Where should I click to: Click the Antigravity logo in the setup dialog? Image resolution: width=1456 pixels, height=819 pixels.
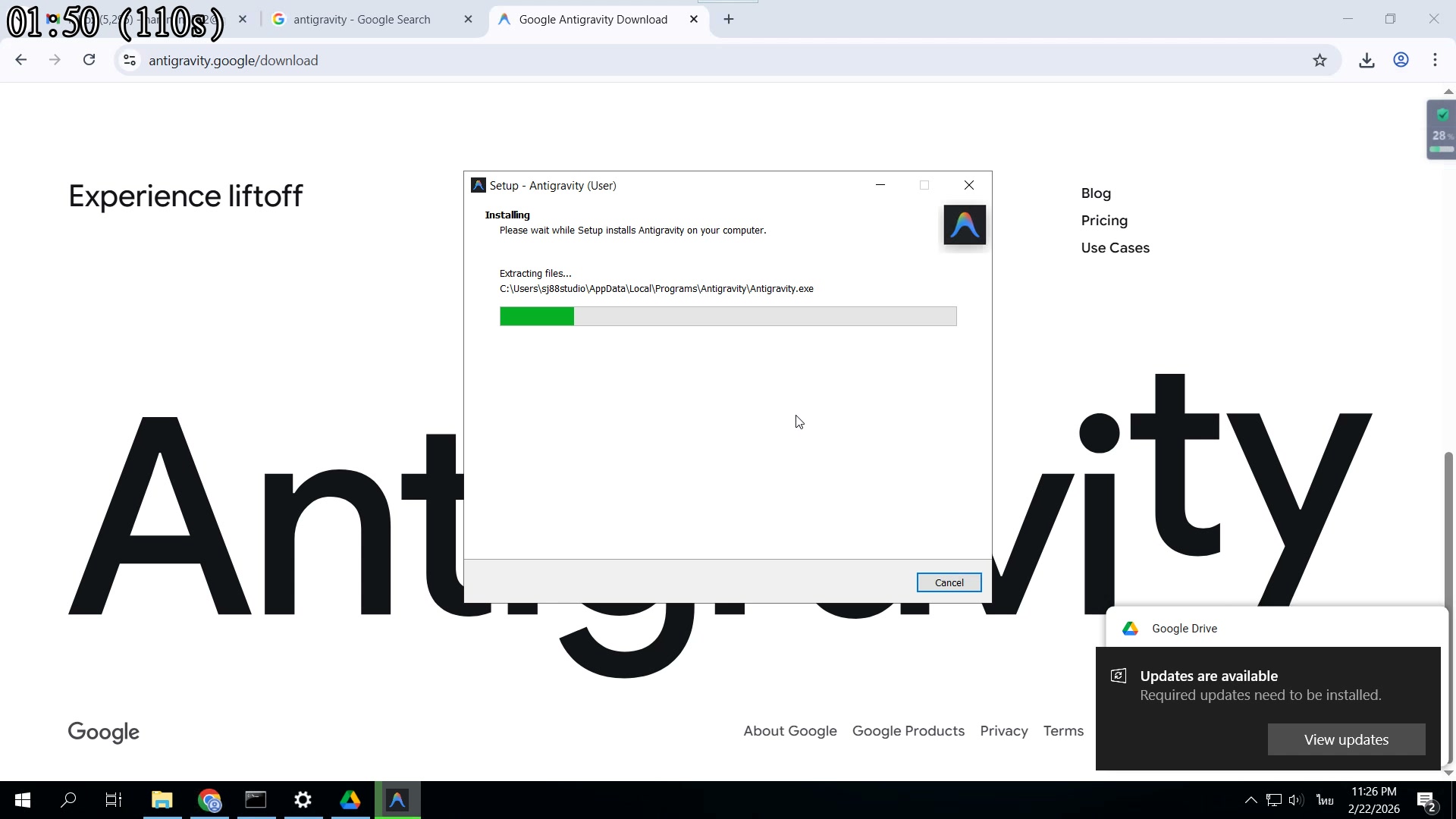pyautogui.click(x=964, y=224)
